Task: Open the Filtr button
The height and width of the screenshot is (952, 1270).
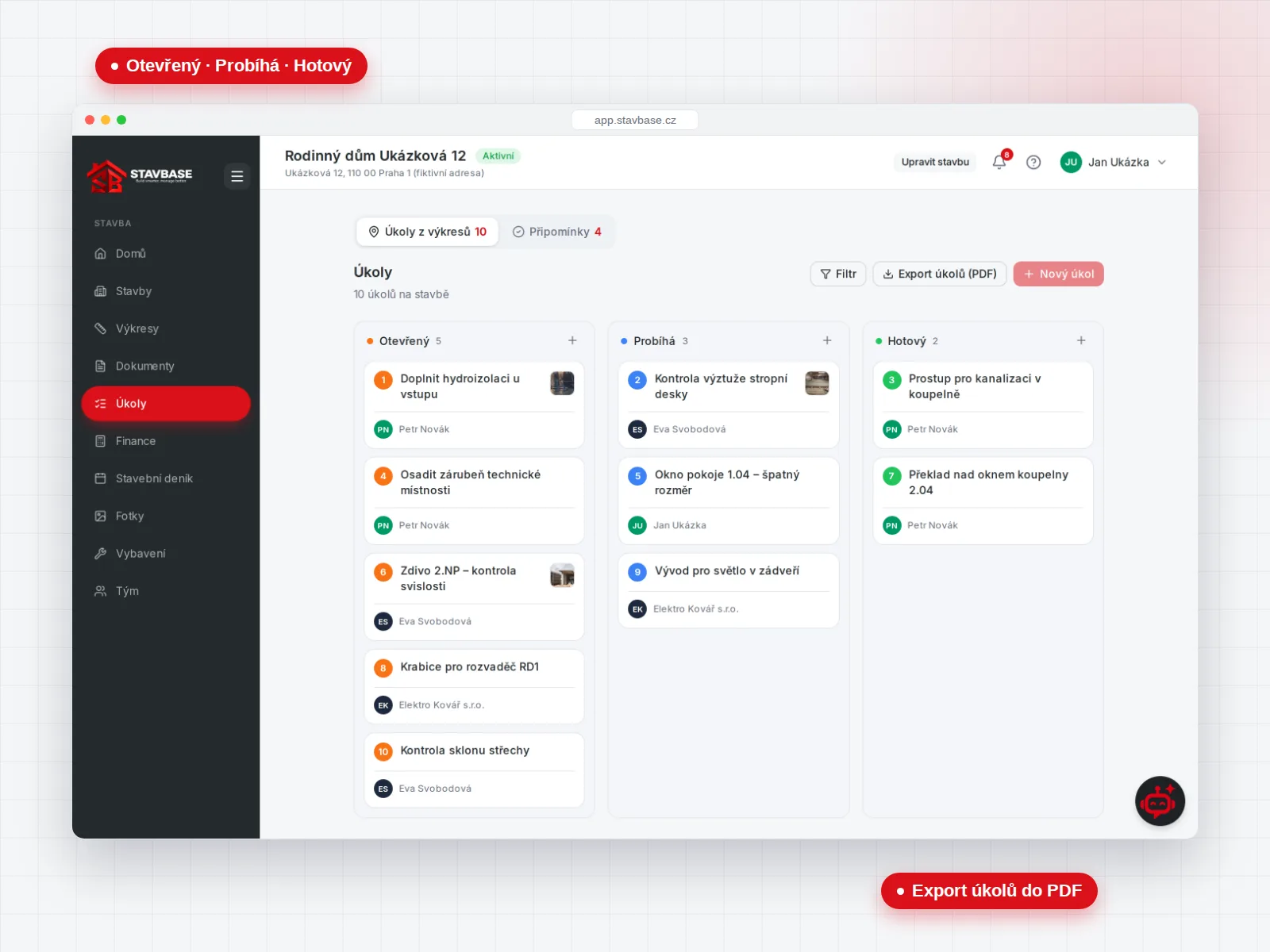Action: 838,274
